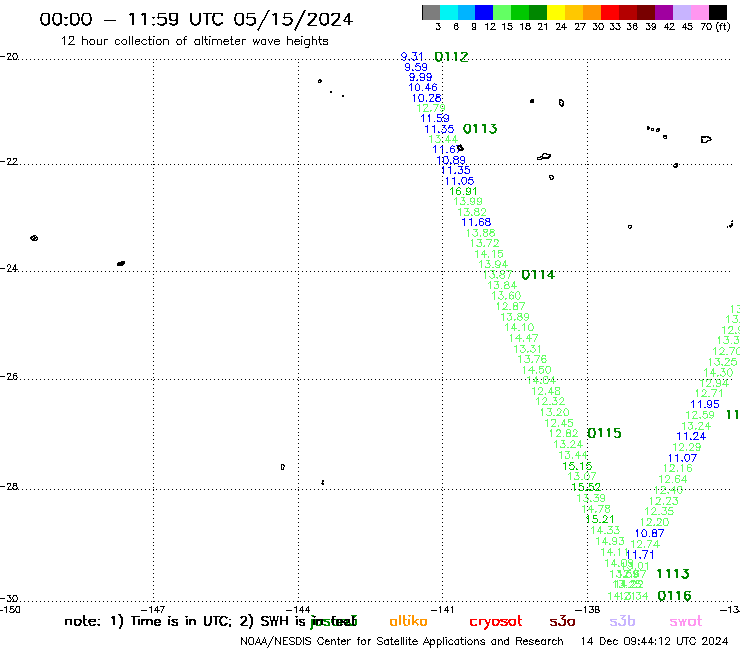Image resolution: width=740 pixels, height=650 pixels.
Task: Click the time marker 0115
Action: click(x=604, y=433)
